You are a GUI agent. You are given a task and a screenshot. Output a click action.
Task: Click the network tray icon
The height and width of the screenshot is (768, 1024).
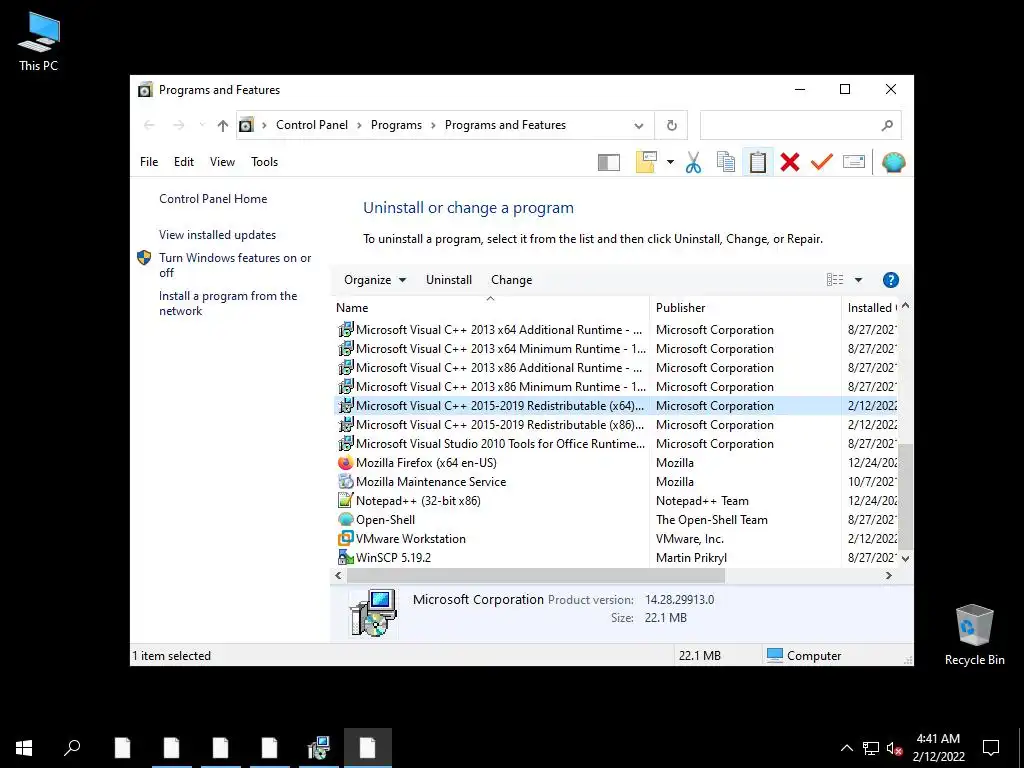pyautogui.click(x=871, y=748)
